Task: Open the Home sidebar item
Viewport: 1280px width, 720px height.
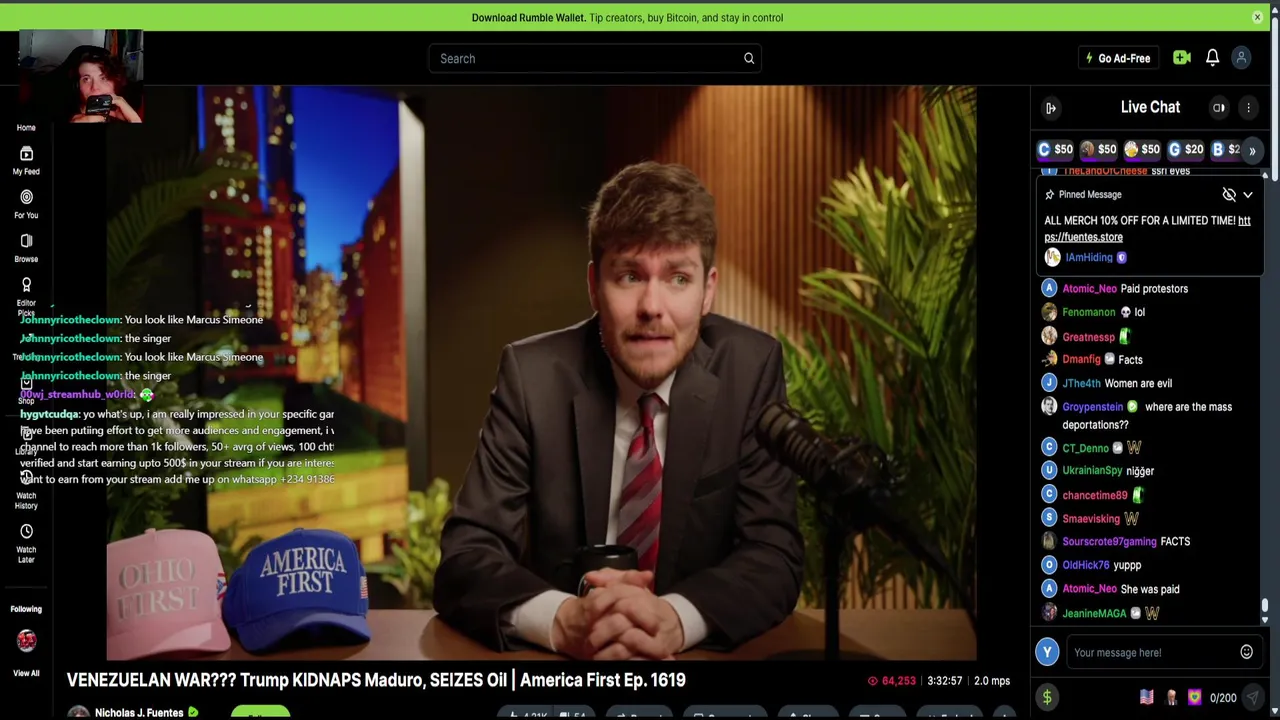Action: click(26, 127)
